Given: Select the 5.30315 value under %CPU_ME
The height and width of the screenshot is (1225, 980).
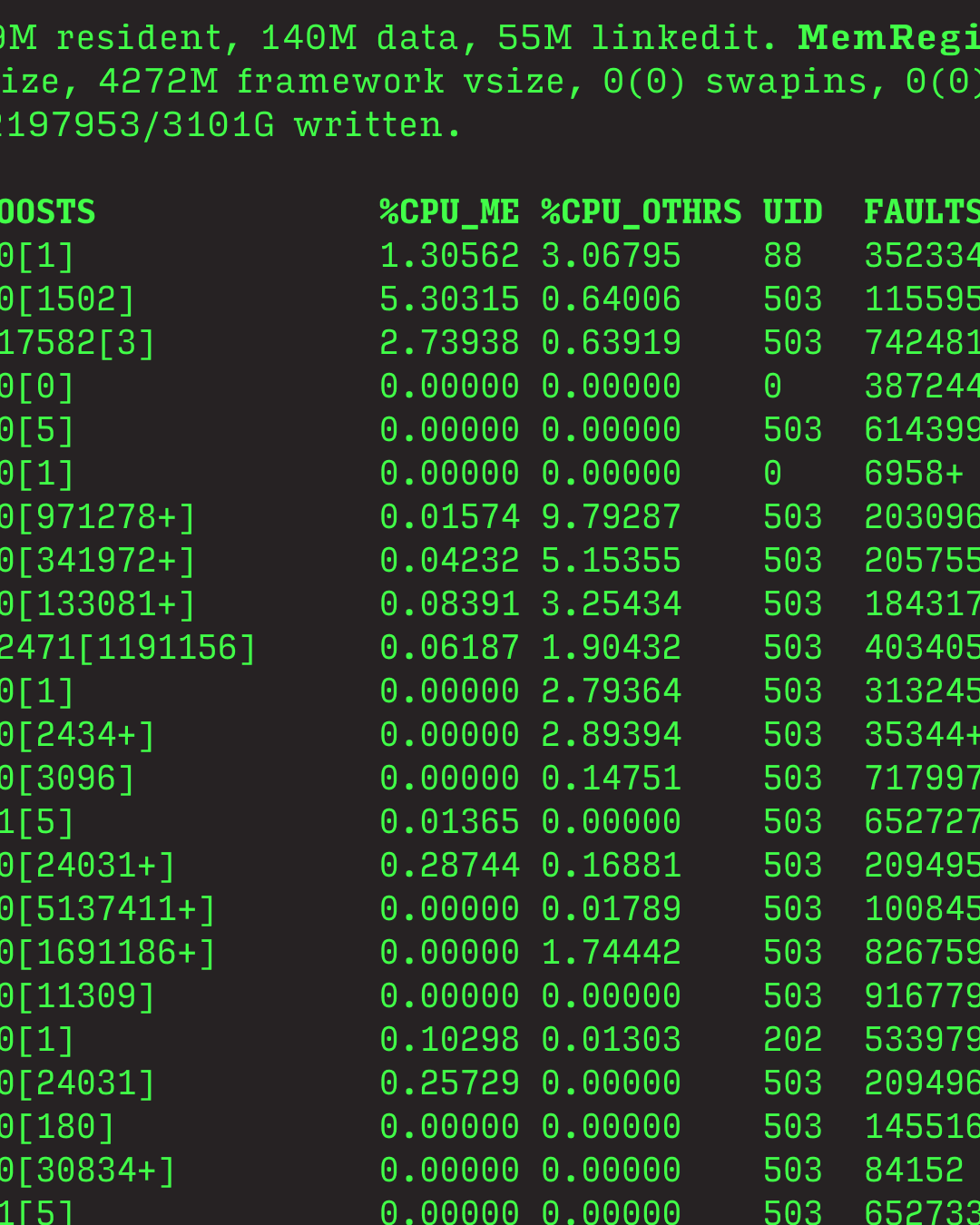Looking at the screenshot, I should coord(449,299).
